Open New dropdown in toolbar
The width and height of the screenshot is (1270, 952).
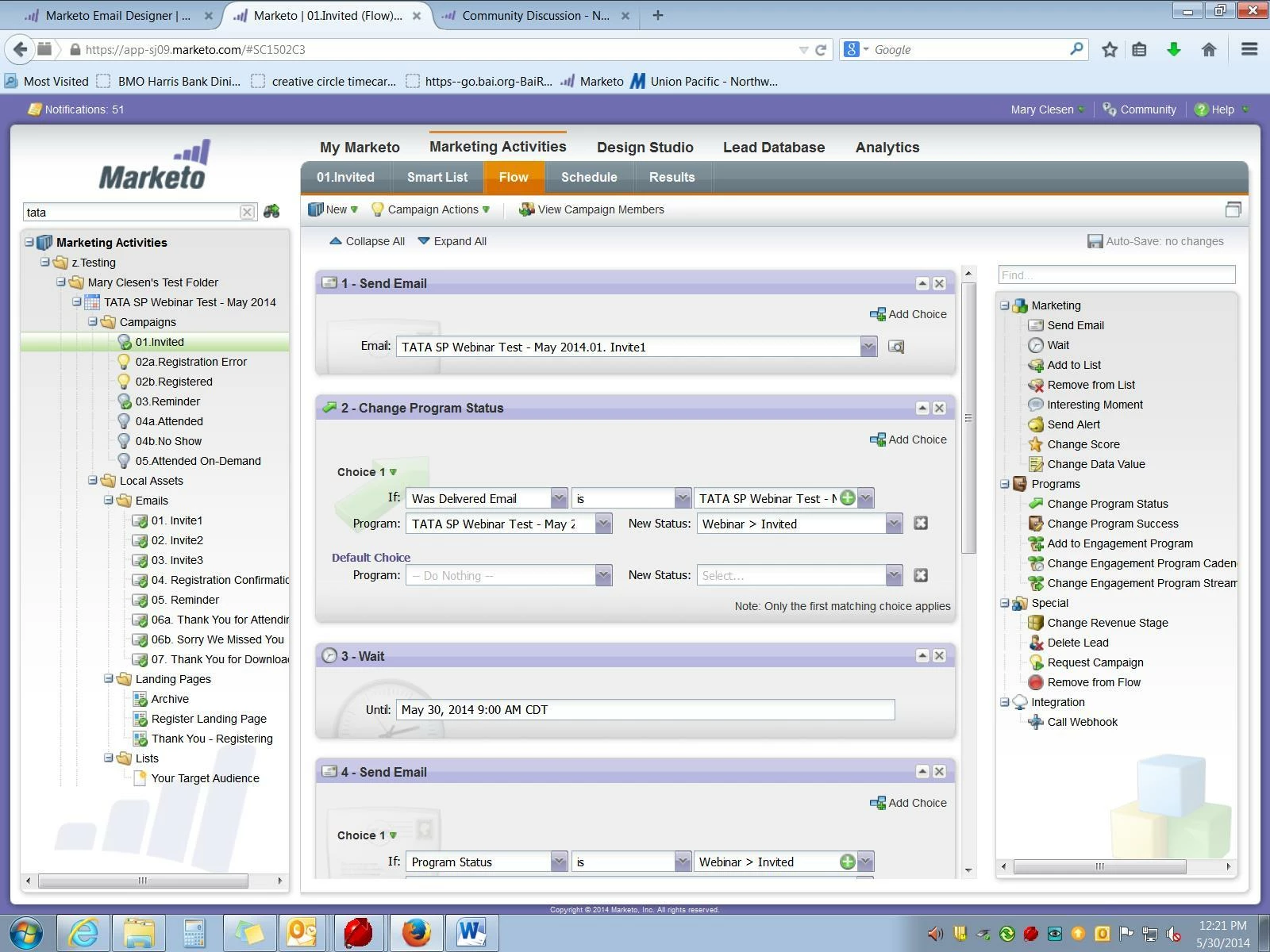point(333,209)
